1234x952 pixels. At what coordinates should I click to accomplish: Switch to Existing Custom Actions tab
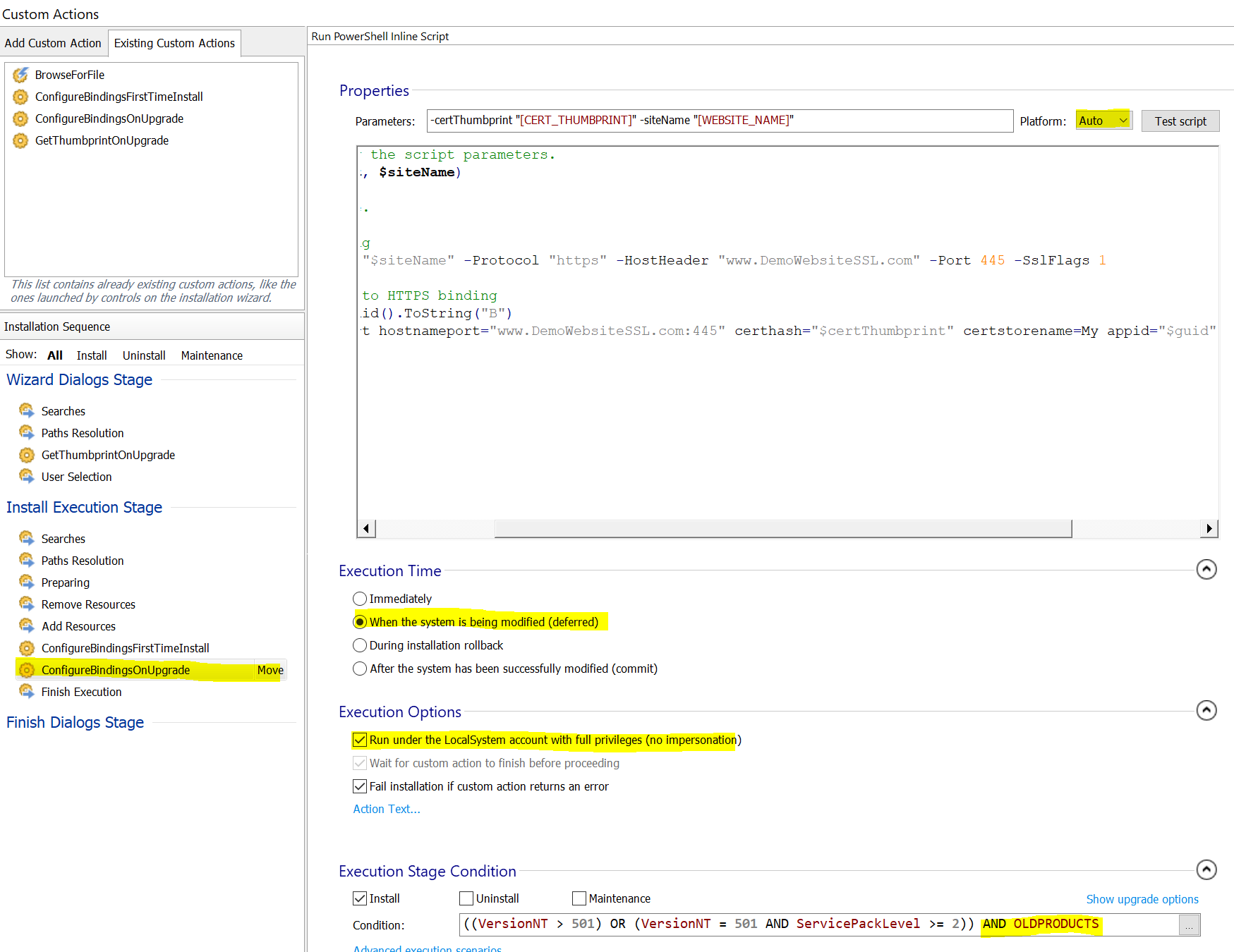[174, 43]
